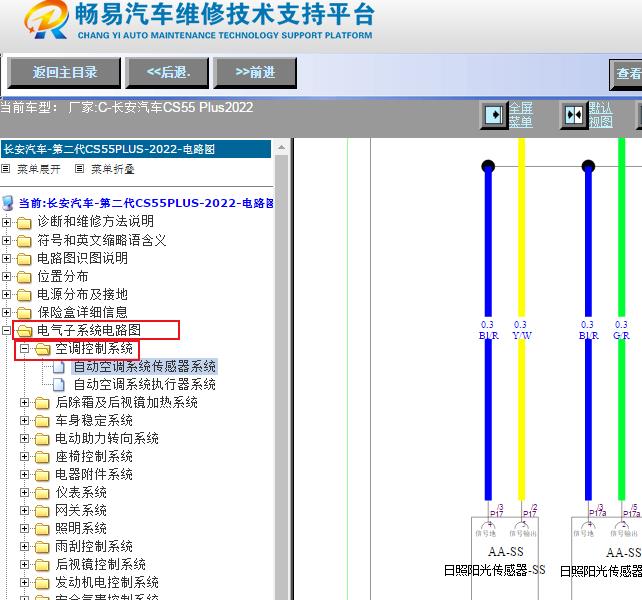Expand the 保险盒详细信息 folder
The width and height of the screenshot is (642, 600).
6,312
